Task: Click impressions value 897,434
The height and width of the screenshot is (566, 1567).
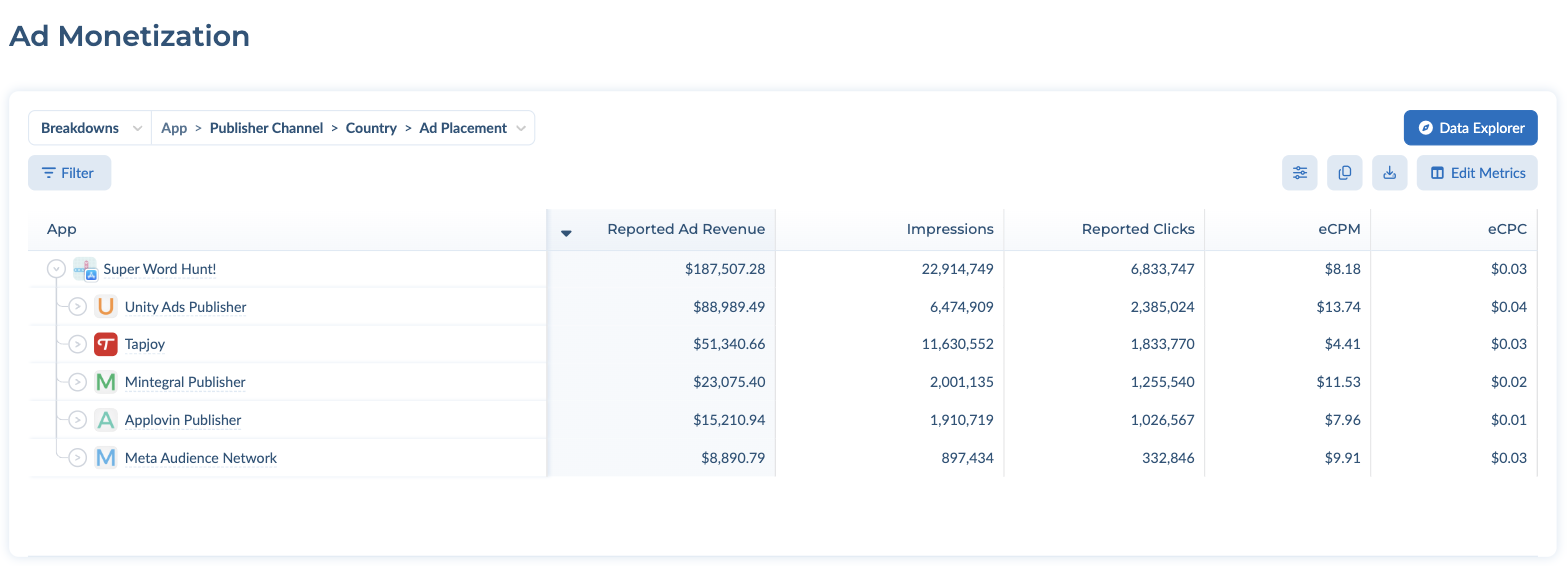Action: pyautogui.click(x=967, y=458)
